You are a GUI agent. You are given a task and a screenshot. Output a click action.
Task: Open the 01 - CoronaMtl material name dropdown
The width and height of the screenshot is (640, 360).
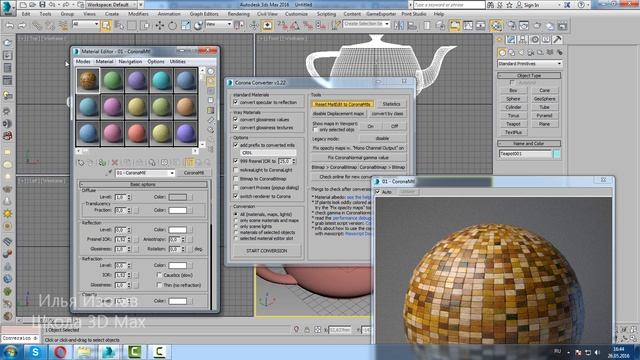(145, 173)
